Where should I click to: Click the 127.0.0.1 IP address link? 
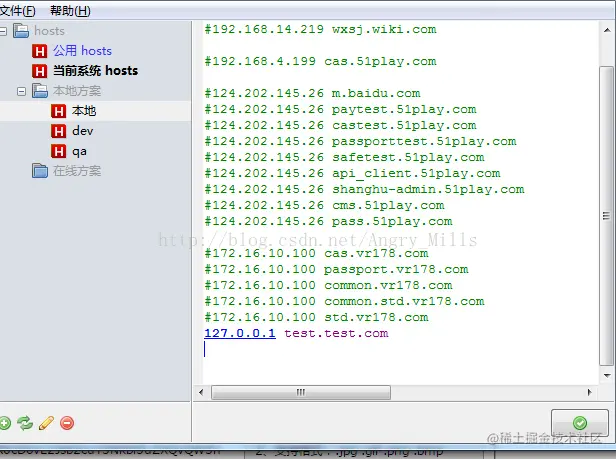click(x=240, y=333)
